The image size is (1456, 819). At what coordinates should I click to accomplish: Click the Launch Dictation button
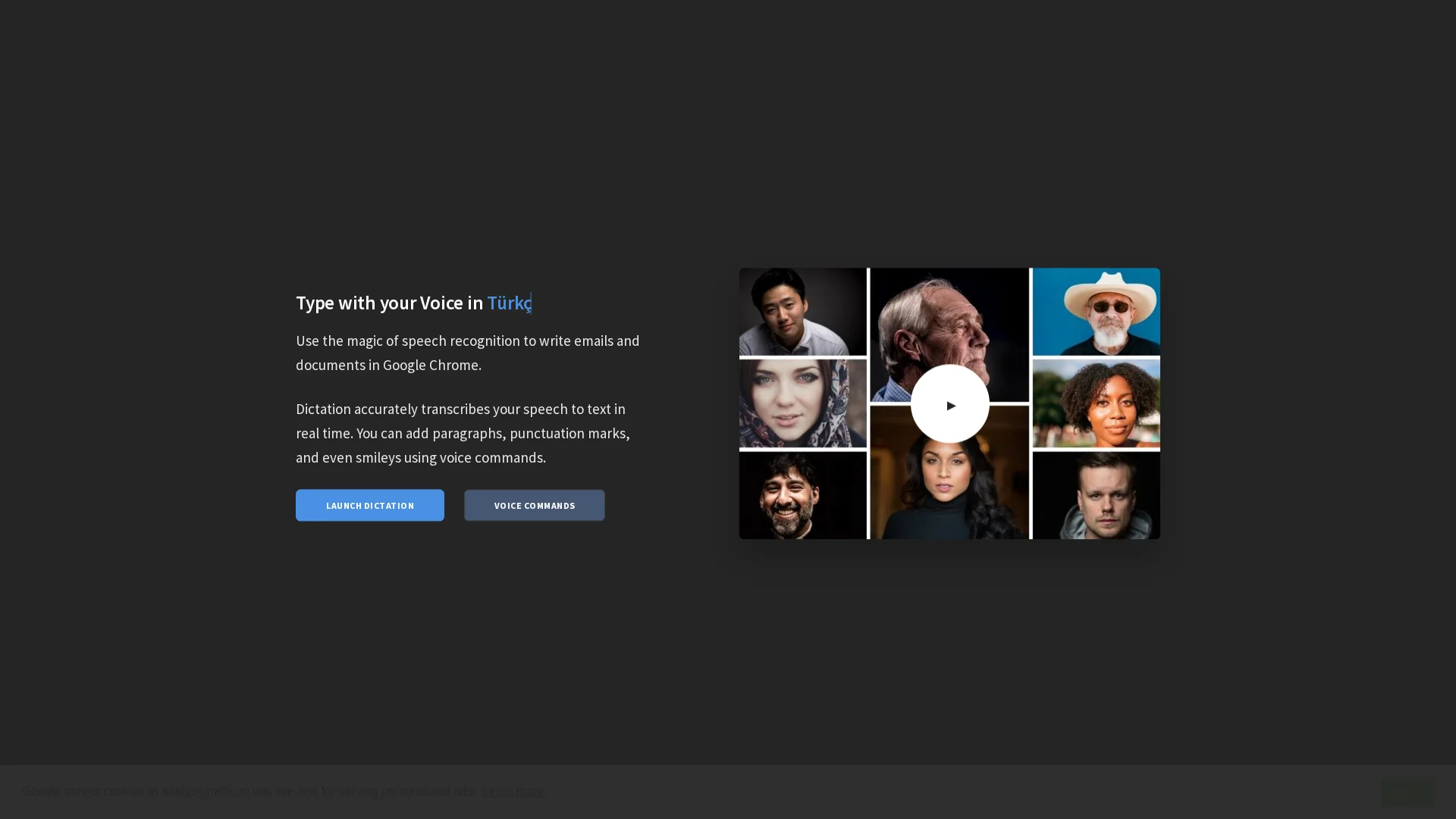click(369, 505)
